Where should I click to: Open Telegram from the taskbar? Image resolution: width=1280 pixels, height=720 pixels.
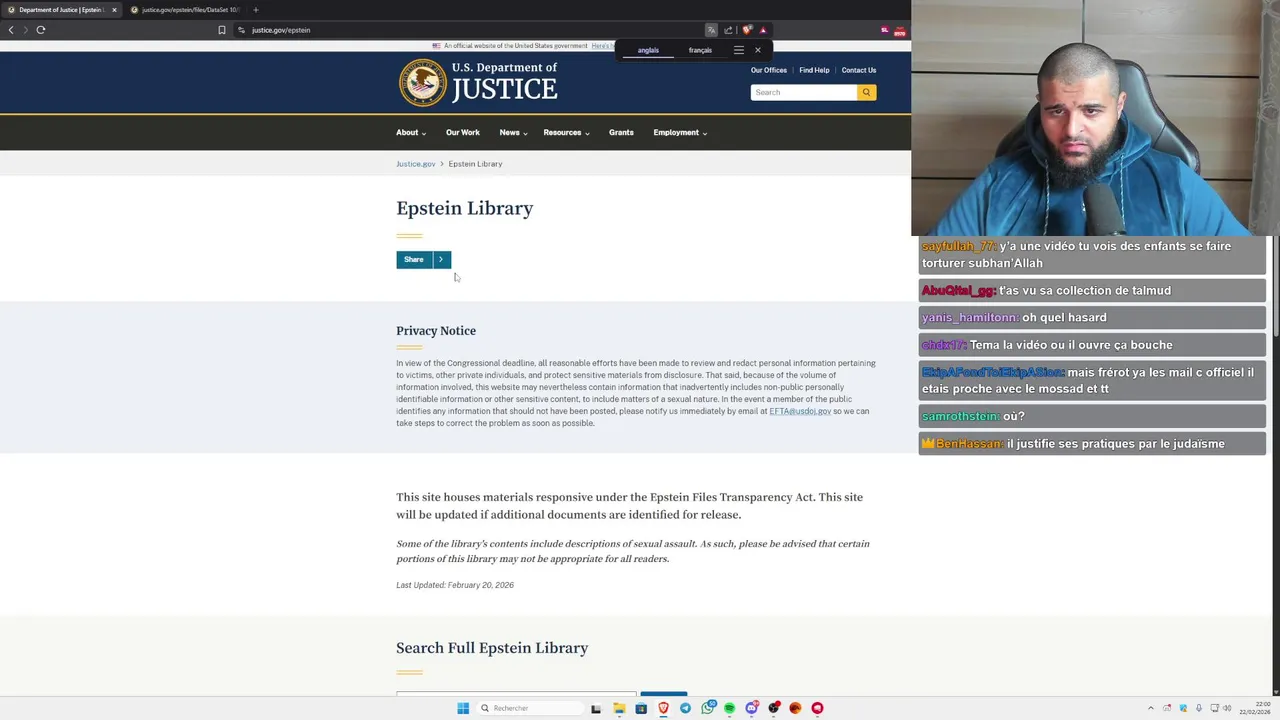[x=685, y=708]
